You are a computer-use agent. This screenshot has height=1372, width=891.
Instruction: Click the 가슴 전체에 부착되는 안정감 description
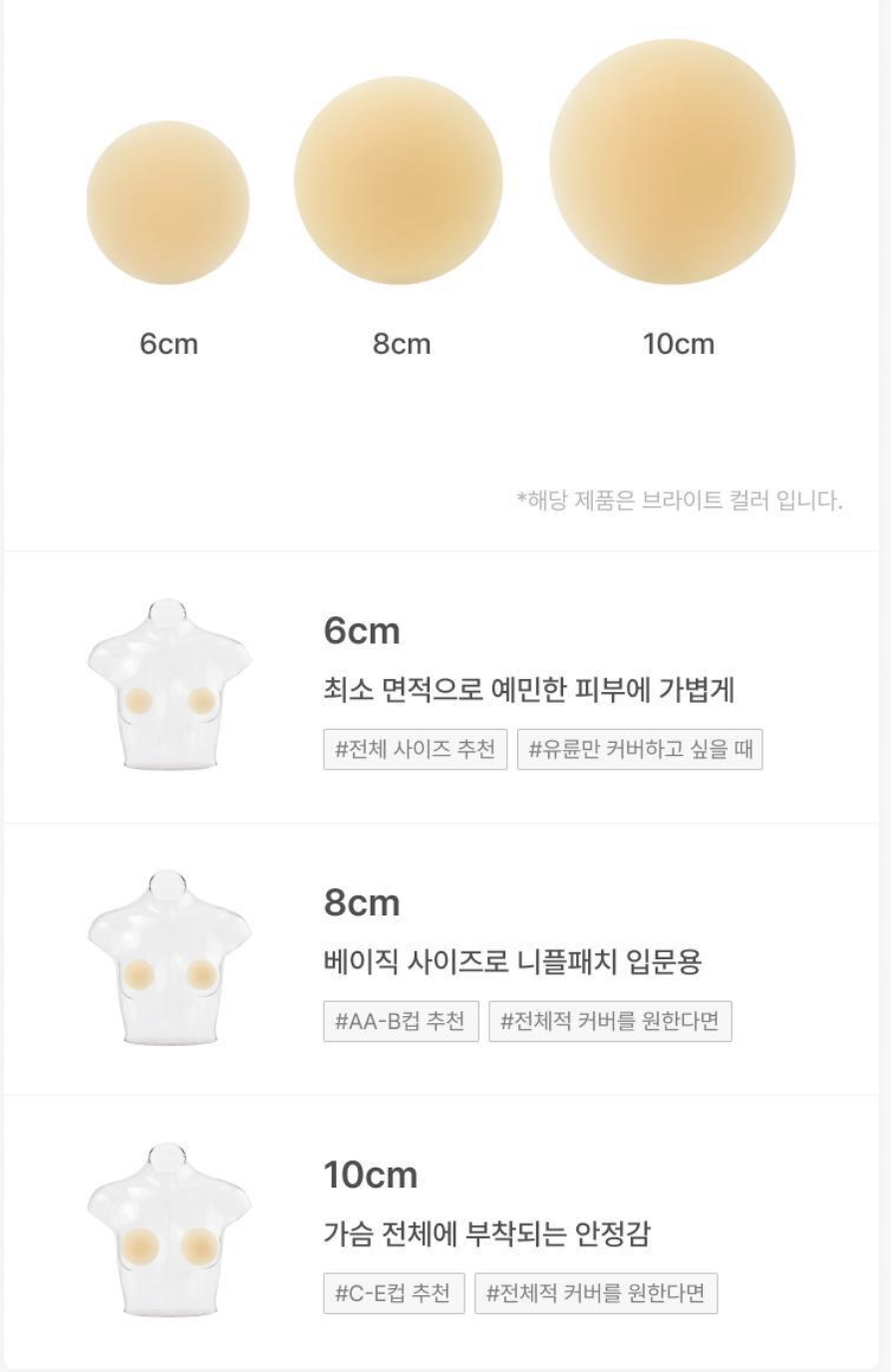tap(486, 1234)
